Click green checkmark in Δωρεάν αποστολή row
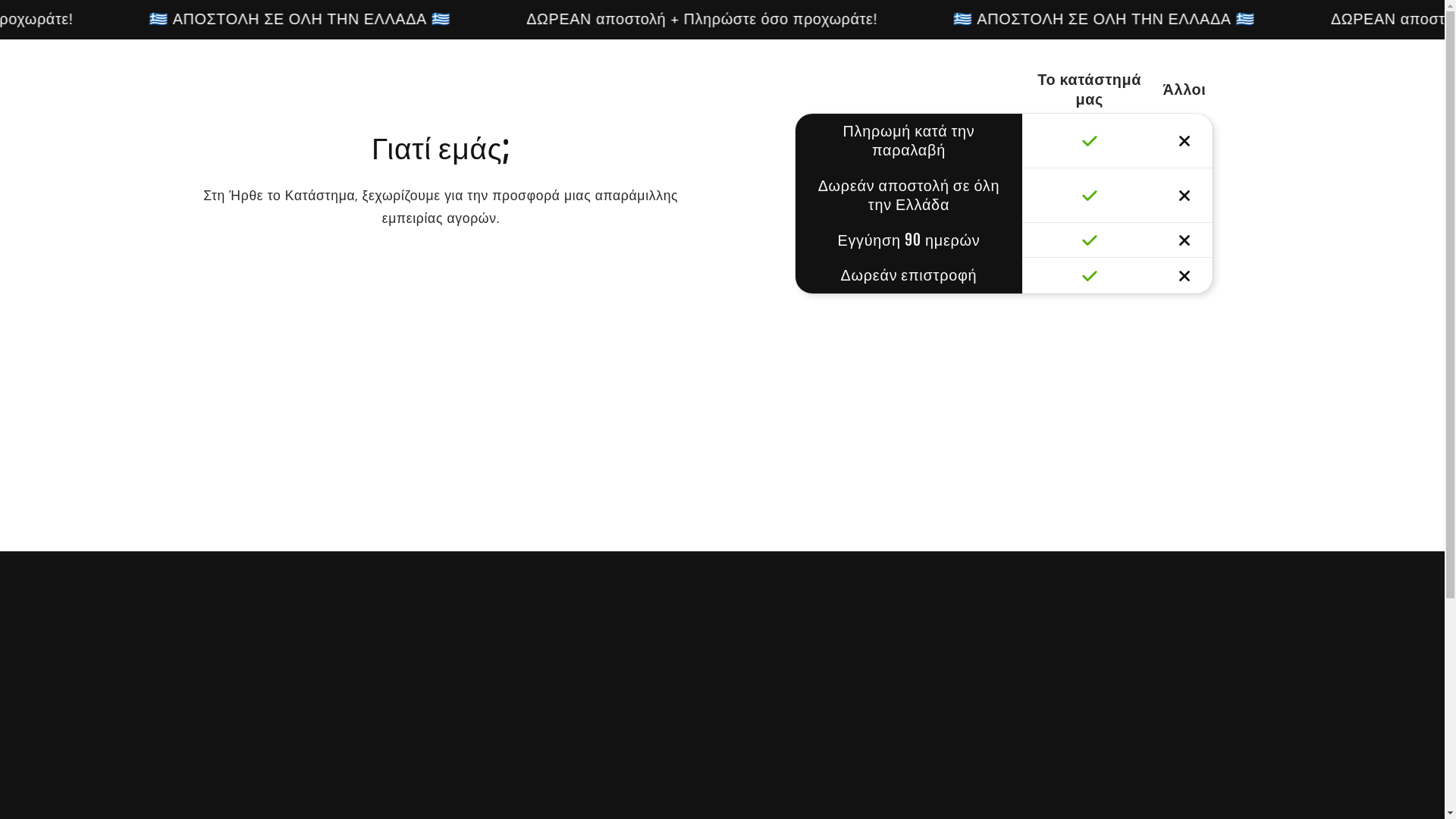The height and width of the screenshot is (819, 1456). pyautogui.click(x=1089, y=196)
